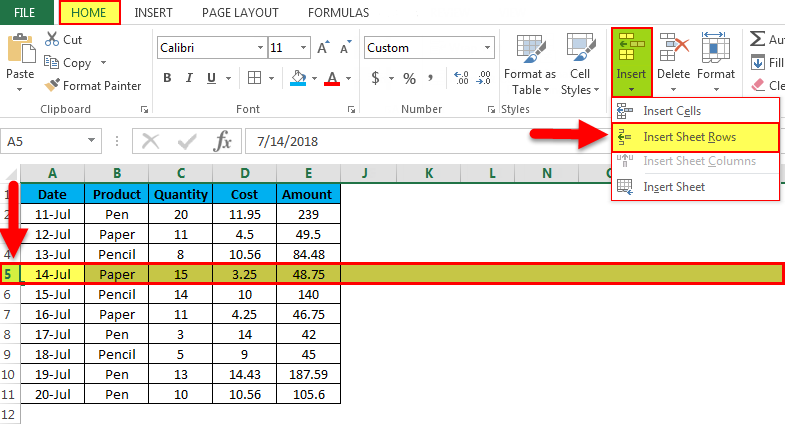Confirm entry with check mark
Viewport: 785px width, 424px height.
click(x=187, y=142)
